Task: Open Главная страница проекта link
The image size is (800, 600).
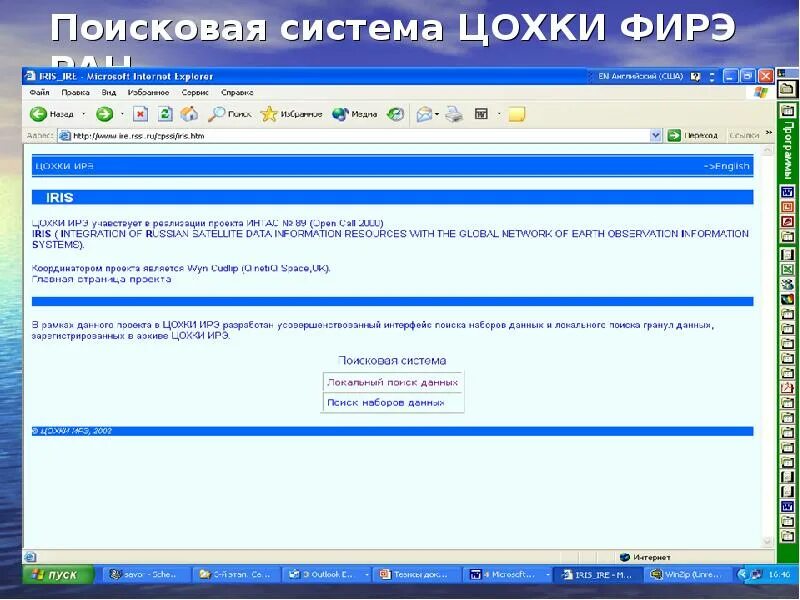Action: tap(102, 279)
